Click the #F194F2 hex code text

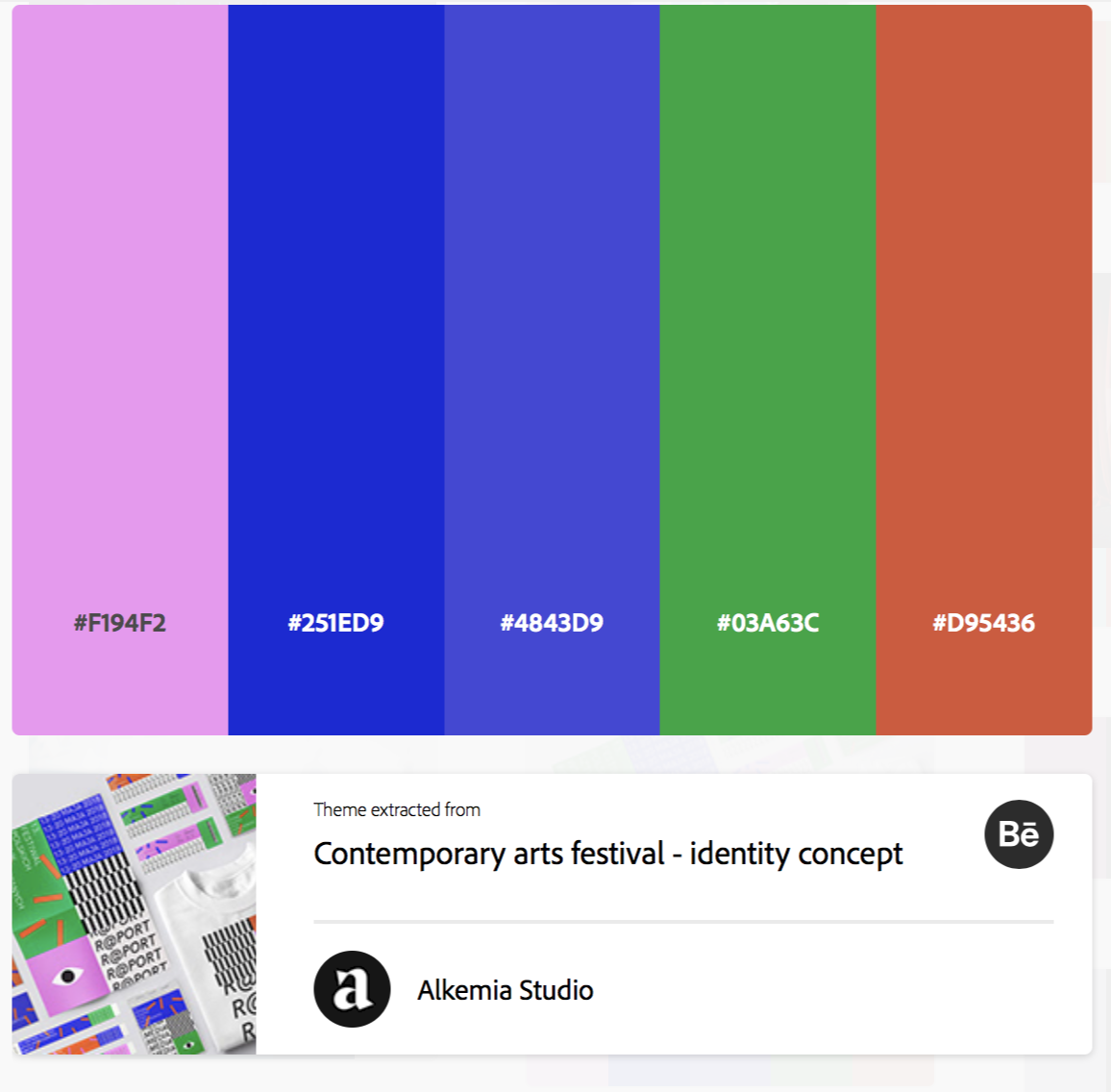[x=120, y=623]
